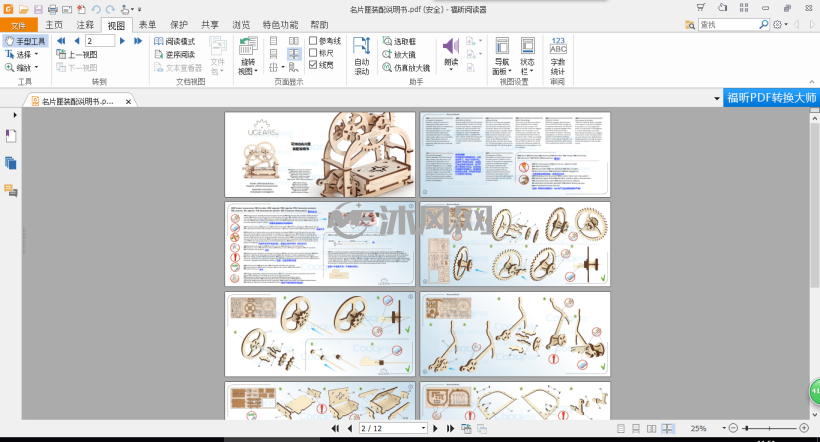Enable reading mode (阅读模式)
Viewport: 820px width, 442px height.
click(175, 41)
